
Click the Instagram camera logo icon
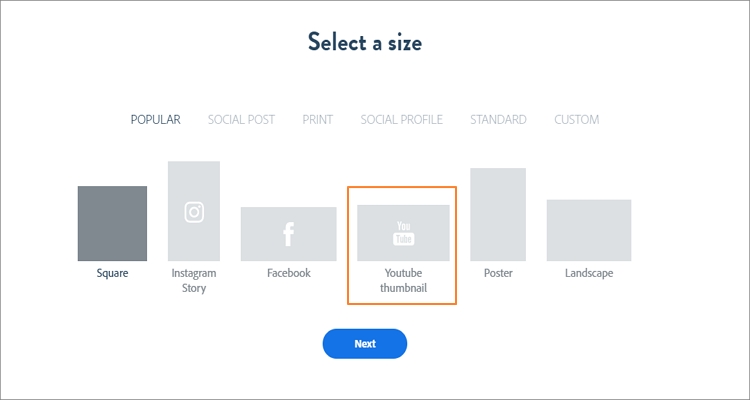tap(194, 212)
